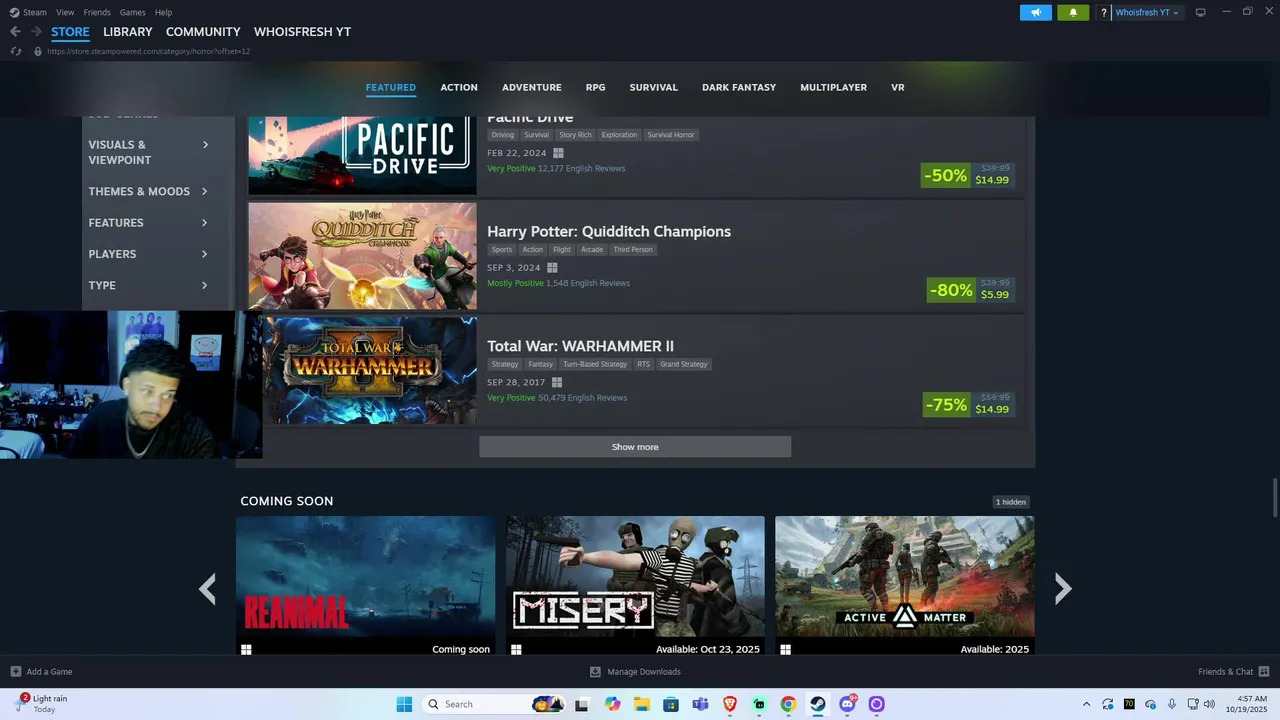
Task: Open Copilot from the taskbar
Action: (612, 704)
